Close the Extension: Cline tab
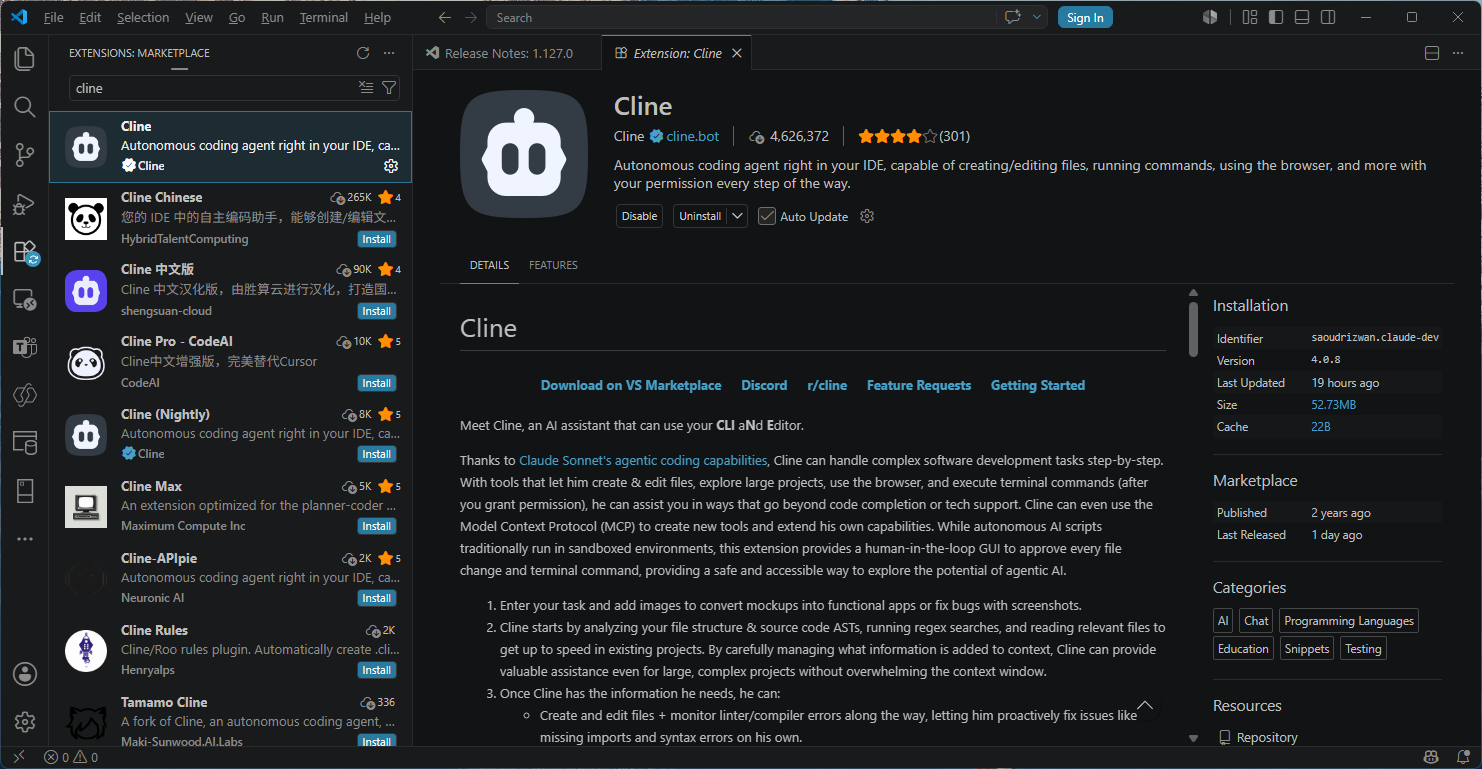1482x769 pixels. coord(737,53)
